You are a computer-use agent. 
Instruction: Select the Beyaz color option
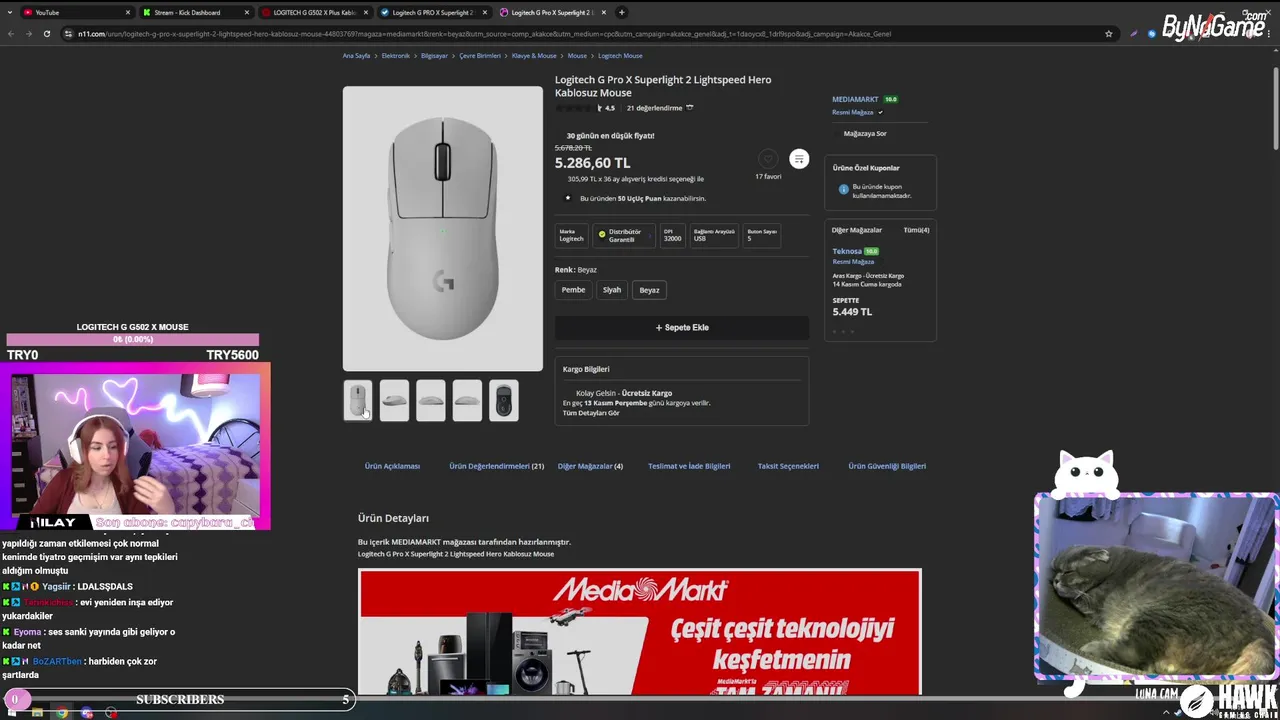(650, 290)
